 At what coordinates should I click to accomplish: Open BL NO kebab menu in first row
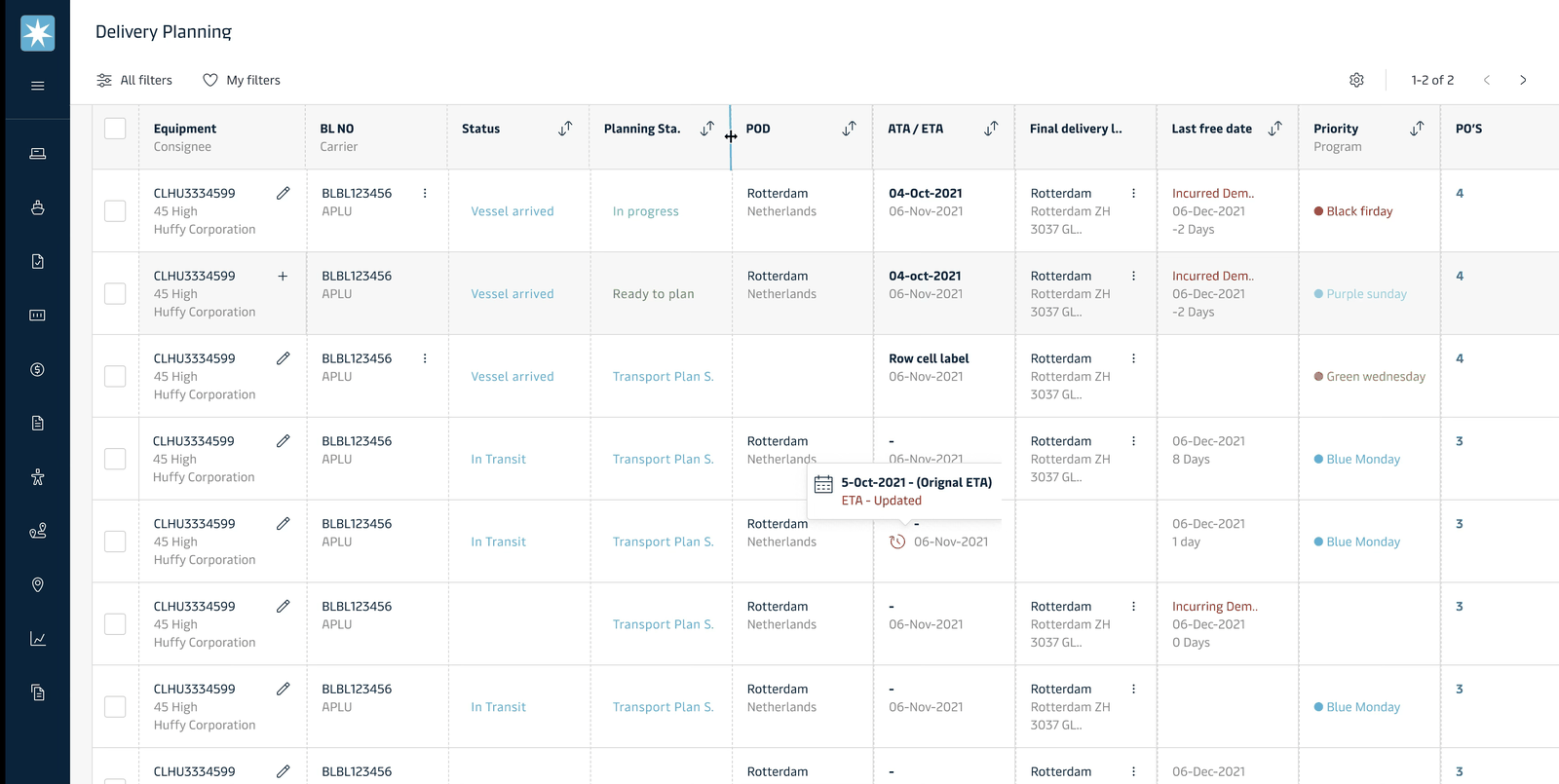click(425, 193)
